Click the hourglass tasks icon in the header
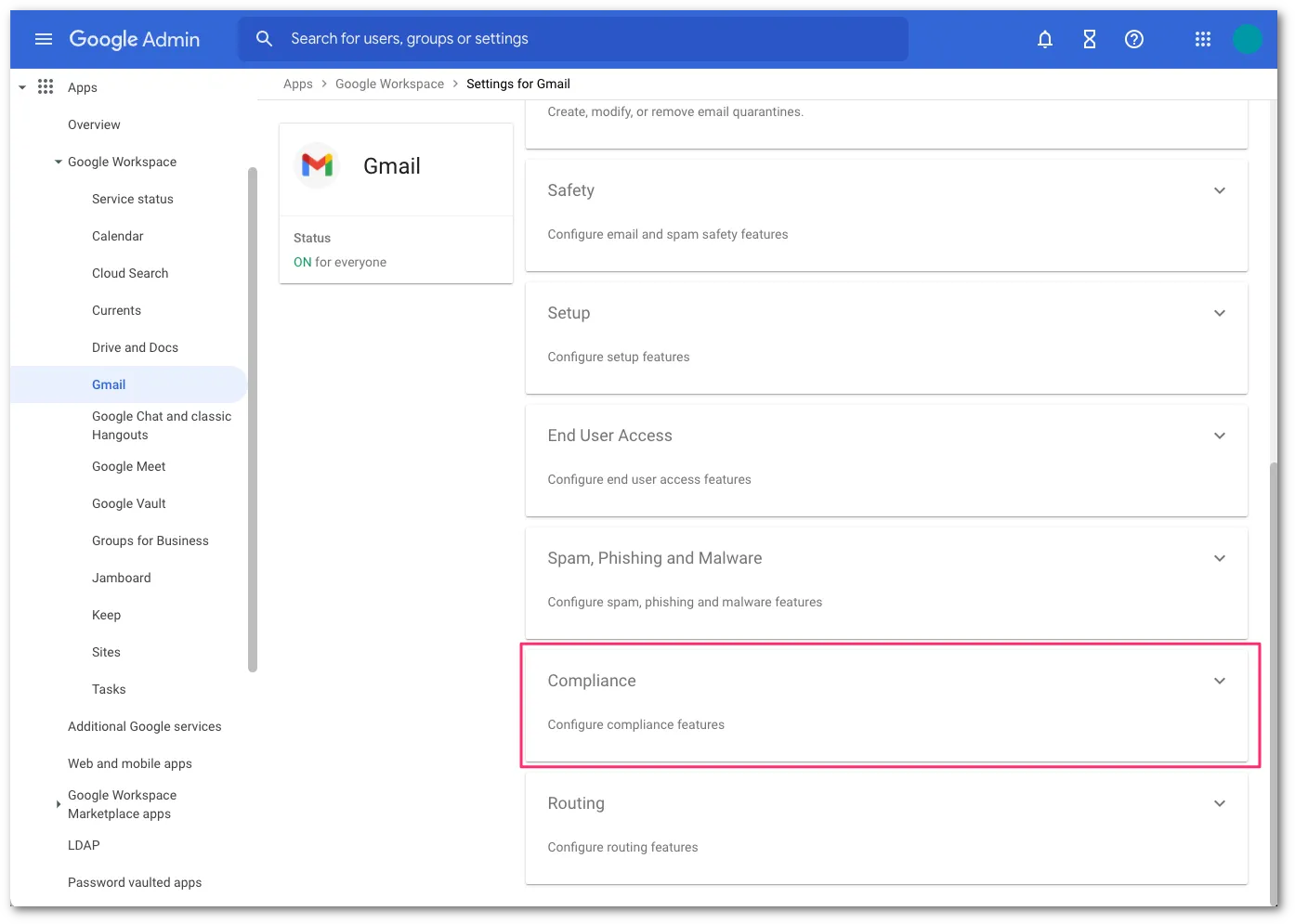Viewport: 1295px width, 924px height. 1089,39
